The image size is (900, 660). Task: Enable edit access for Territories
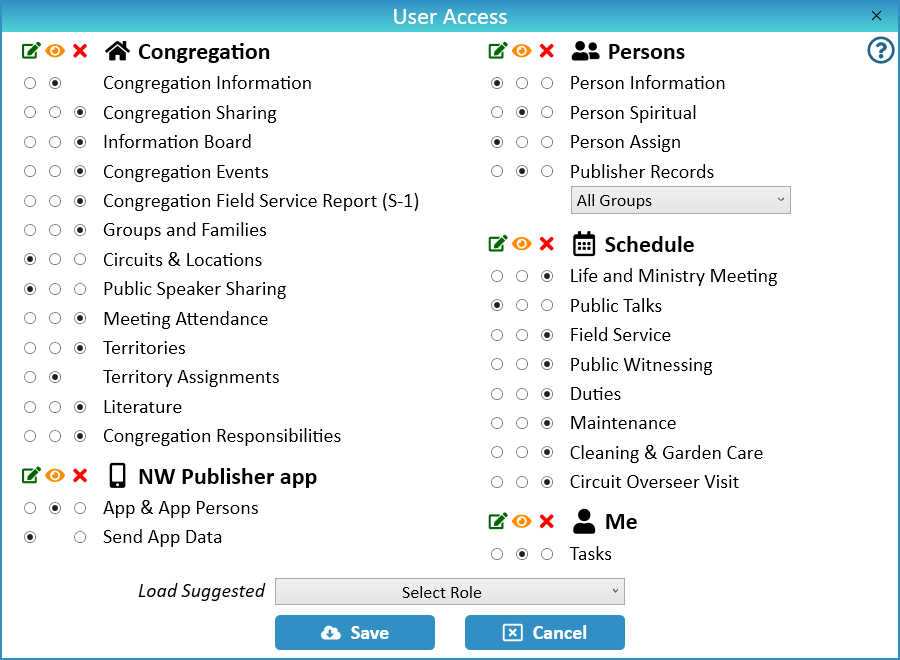(31, 348)
